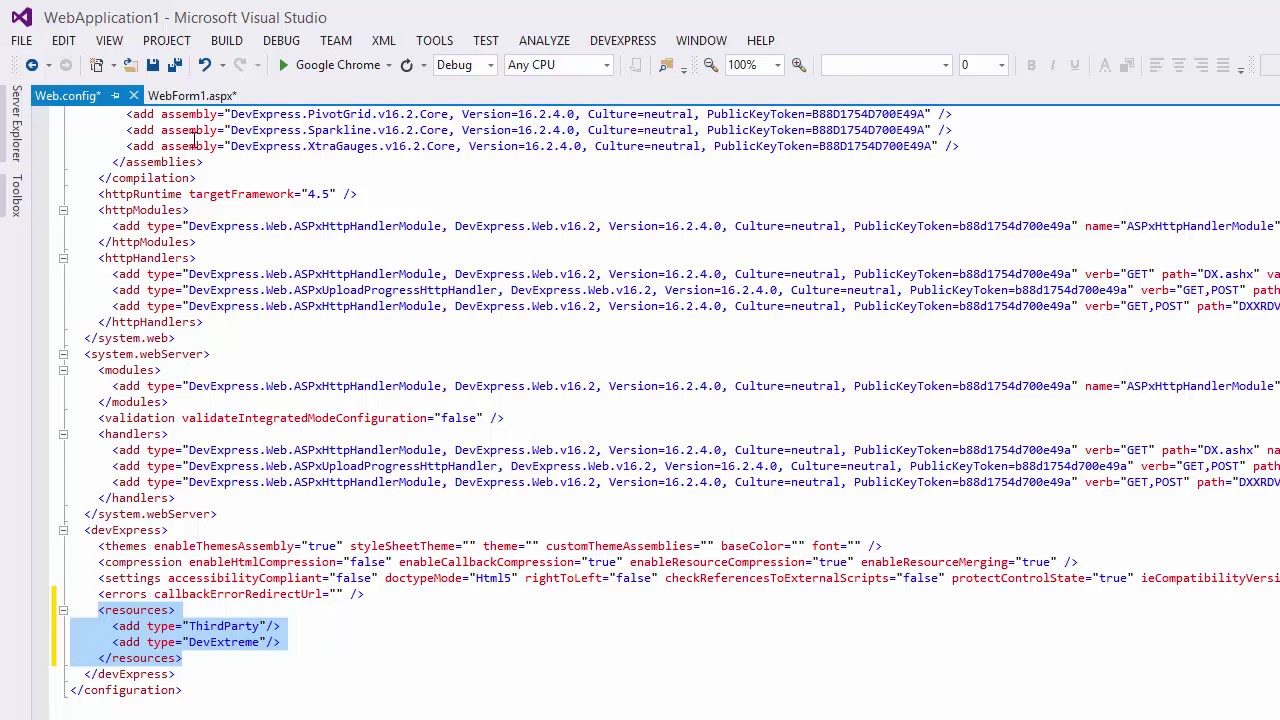Open the FILE menu
This screenshot has height=720, width=1280.
pos(21,41)
